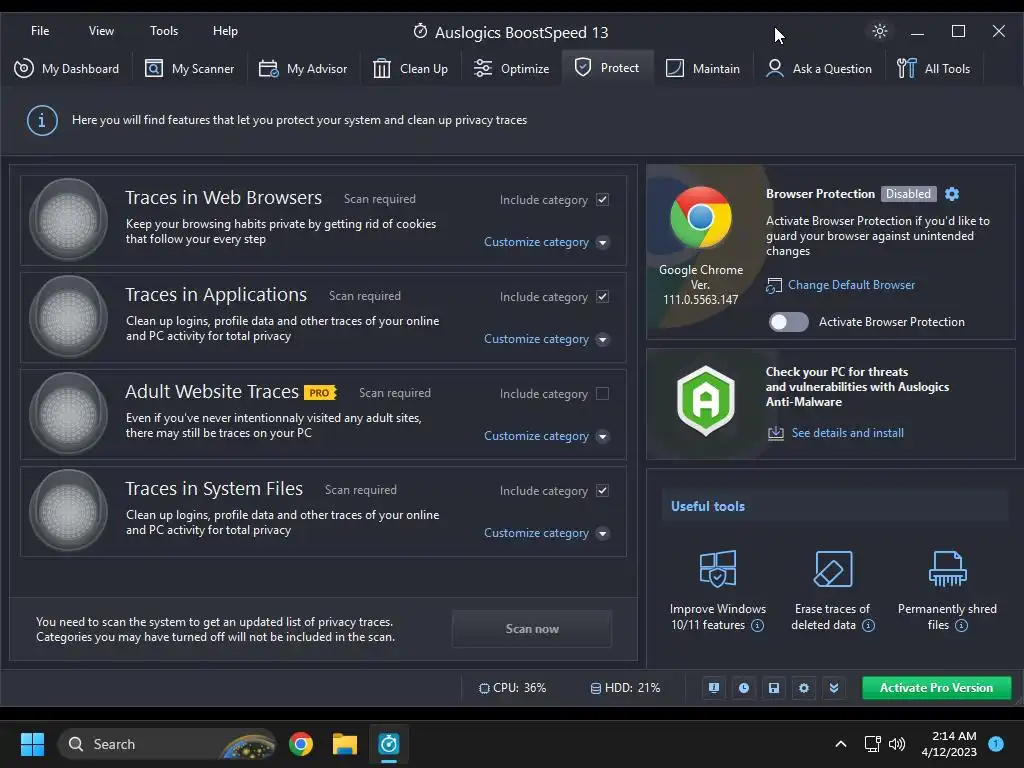Toggle Include category for Traces in Web Browsers

603,200
